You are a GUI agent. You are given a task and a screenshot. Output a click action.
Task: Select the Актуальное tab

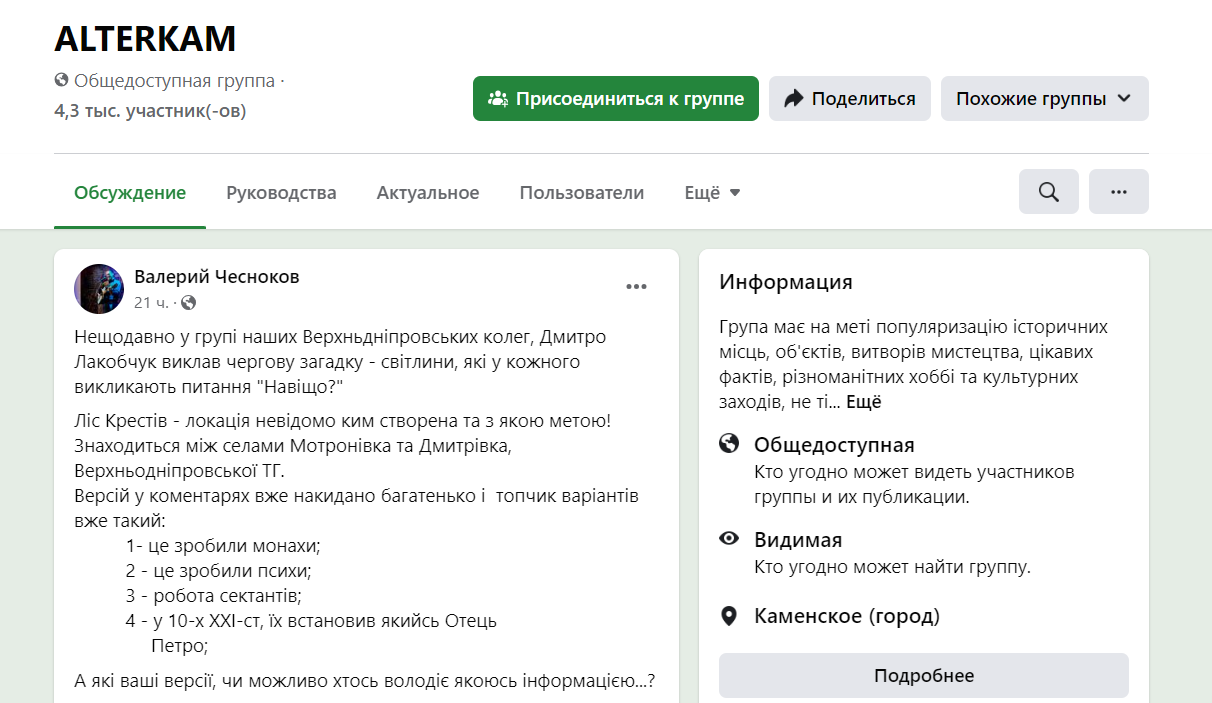point(428,192)
